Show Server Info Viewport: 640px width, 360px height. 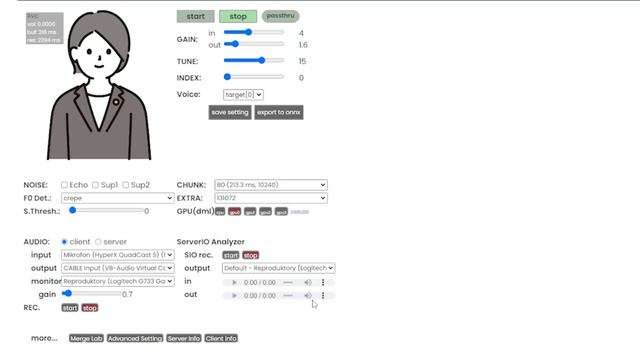click(184, 338)
